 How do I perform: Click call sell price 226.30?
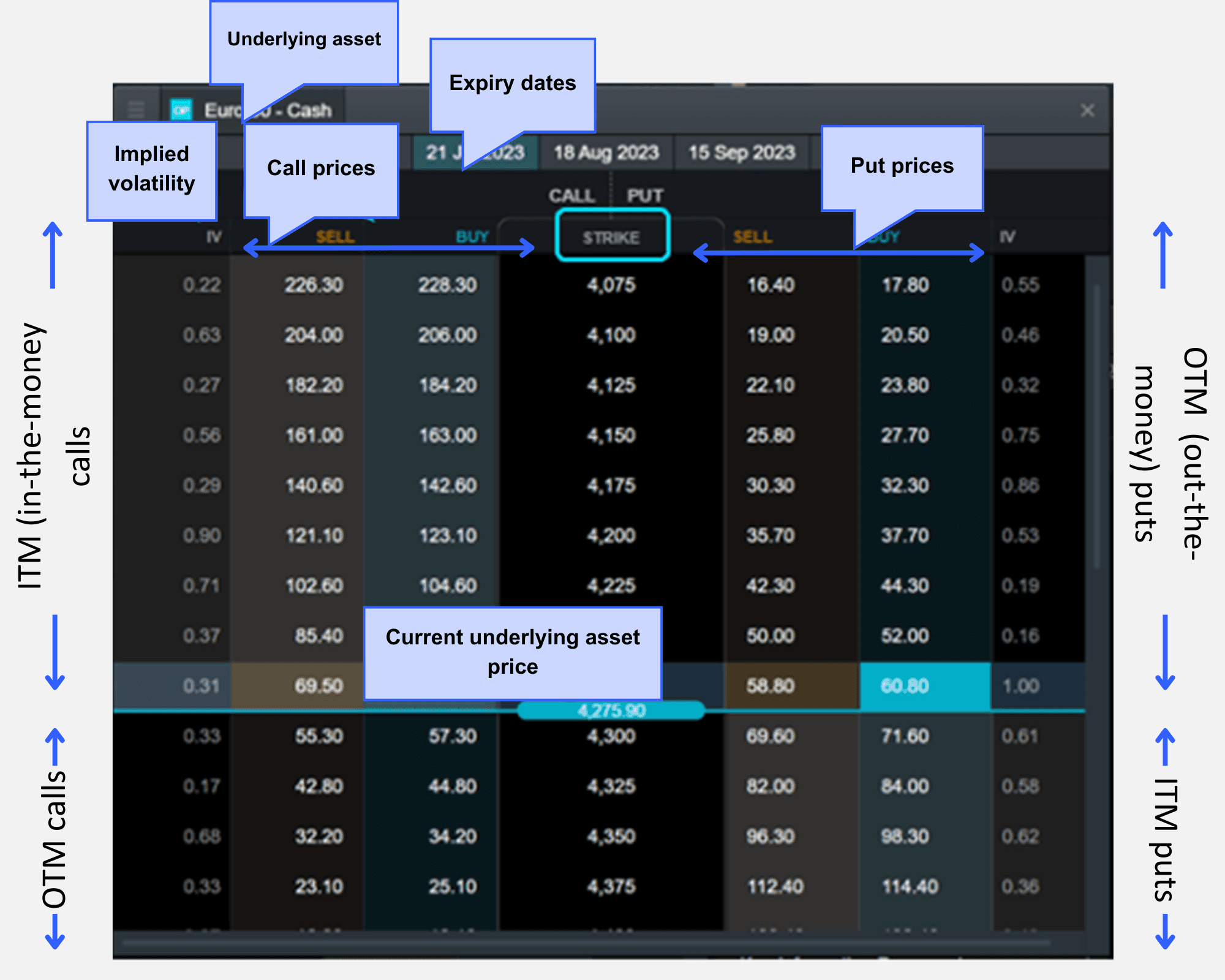314,285
